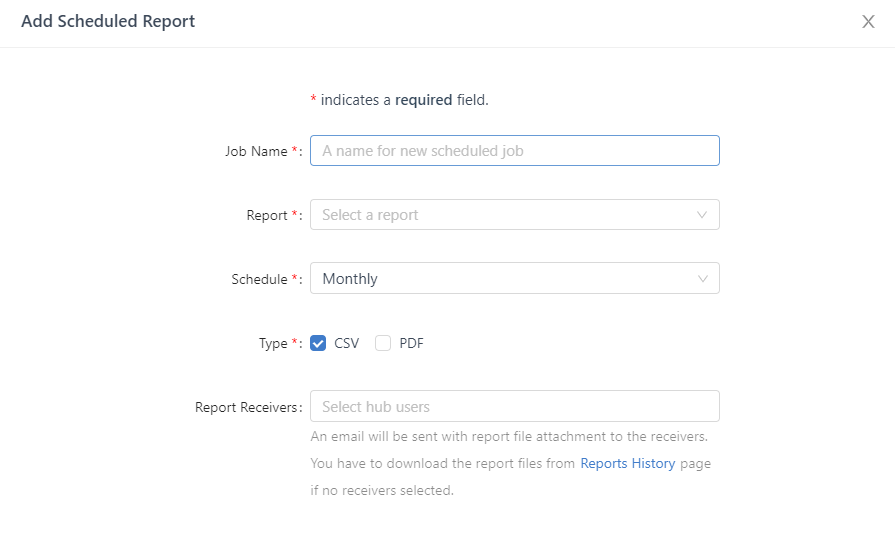Click the chevron arrow in Schedule field
The image size is (895, 543).
coord(702,279)
